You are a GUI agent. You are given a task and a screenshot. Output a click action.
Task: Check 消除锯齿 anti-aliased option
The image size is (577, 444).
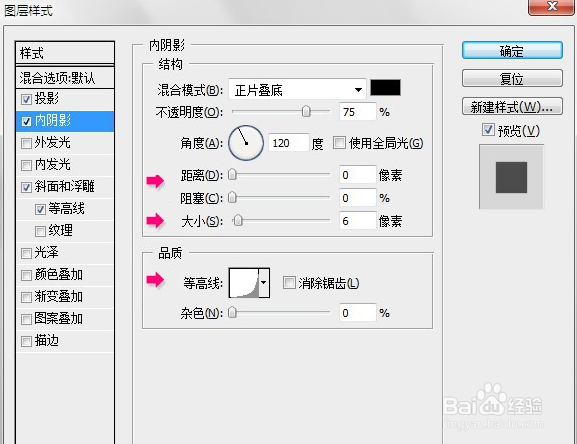pyautogui.click(x=289, y=283)
